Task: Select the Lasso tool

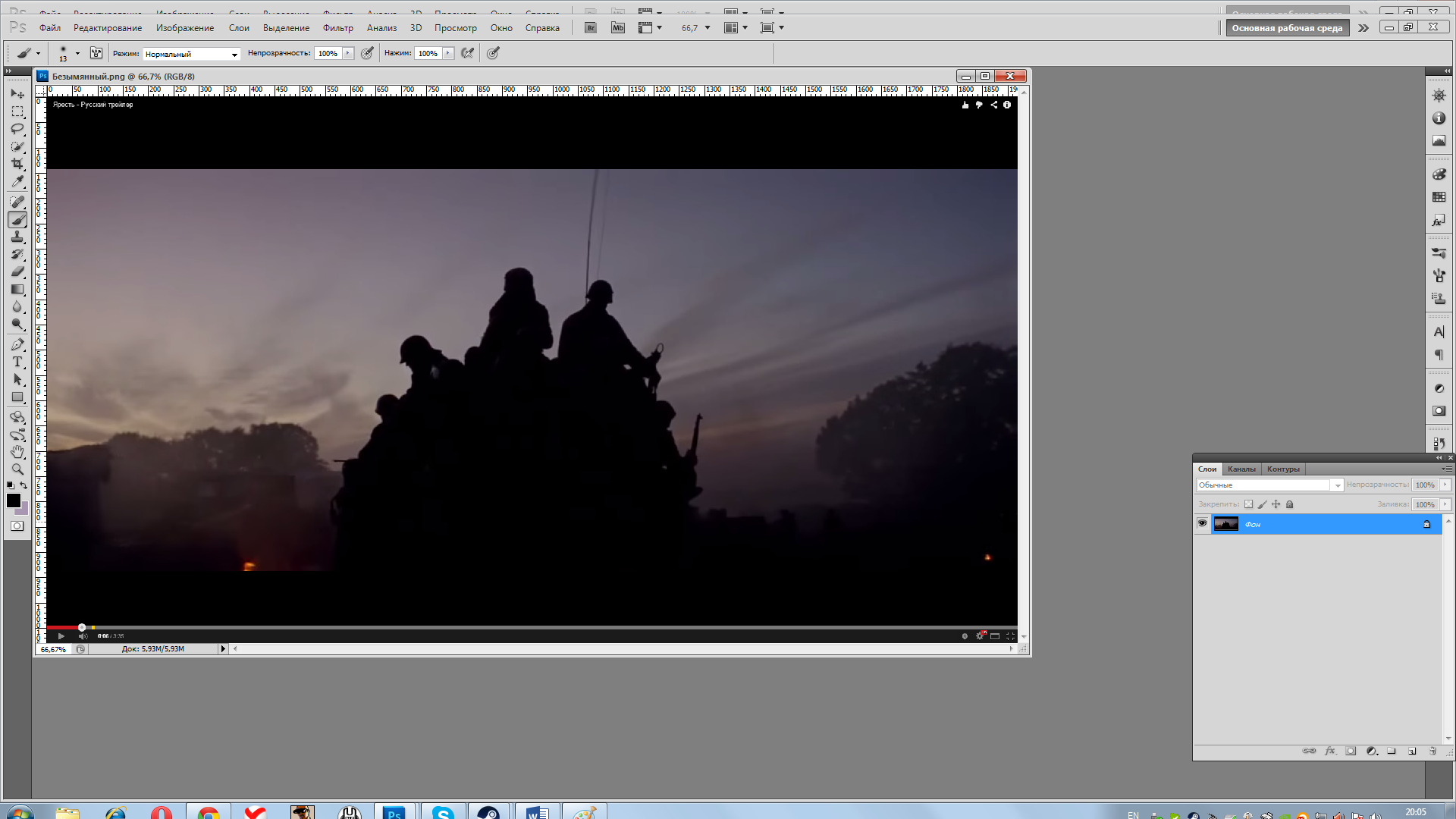Action: (x=17, y=129)
